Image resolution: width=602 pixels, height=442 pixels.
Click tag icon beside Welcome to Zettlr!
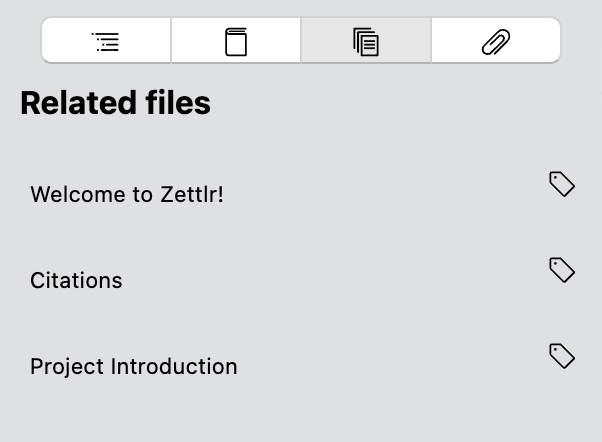click(x=562, y=184)
